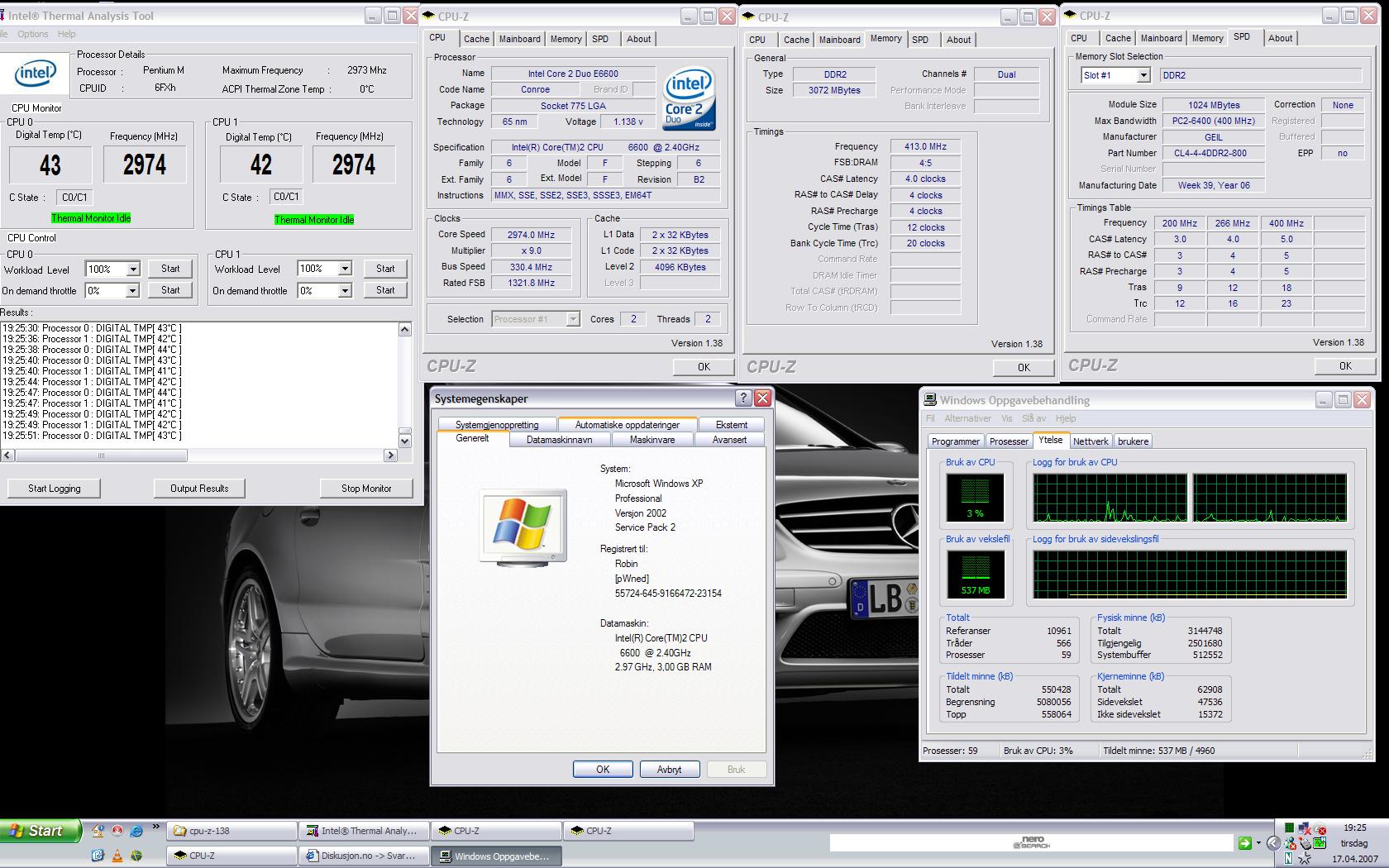This screenshot has height=868, width=1389.
Task: Click the help question mark in Systemegenskaper
Action: 742,398
